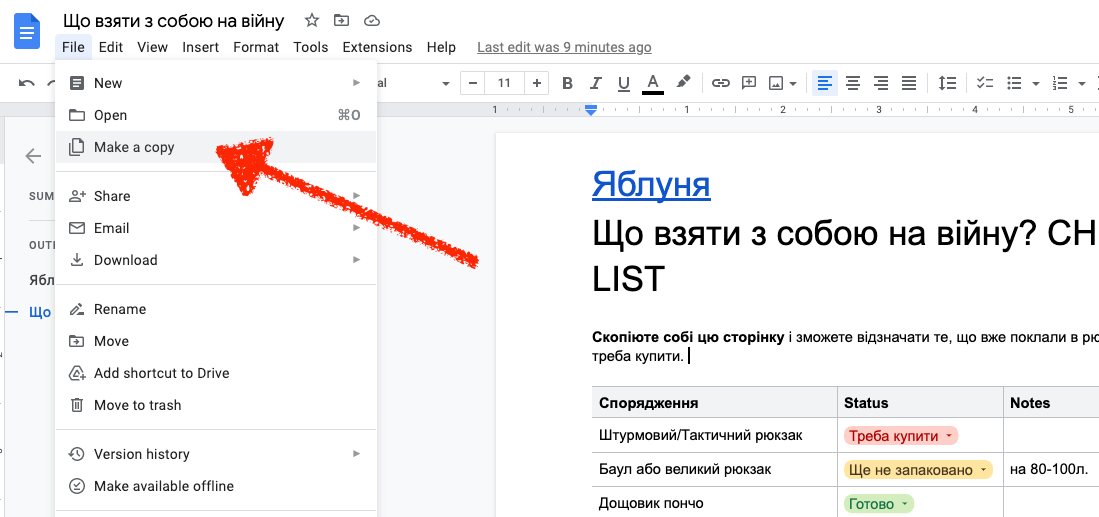
Task: Click the move-to-folder icon beside the title
Action: [342, 20]
